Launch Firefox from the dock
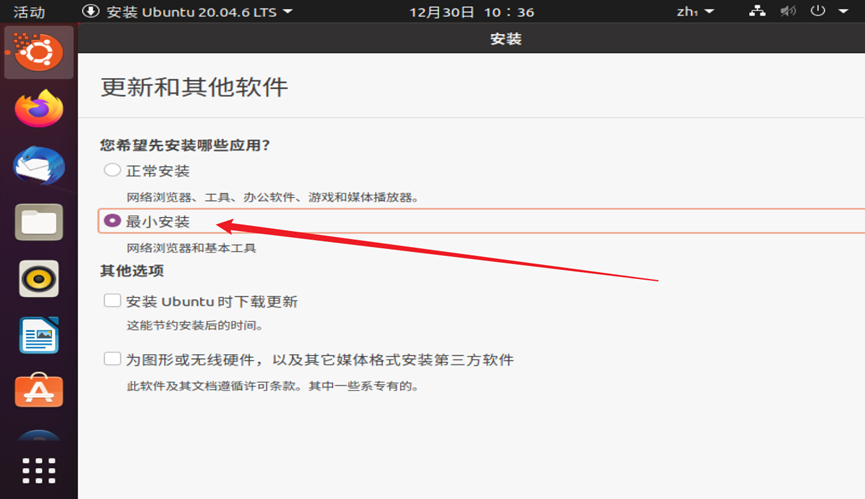The height and width of the screenshot is (499, 865). coord(39,109)
